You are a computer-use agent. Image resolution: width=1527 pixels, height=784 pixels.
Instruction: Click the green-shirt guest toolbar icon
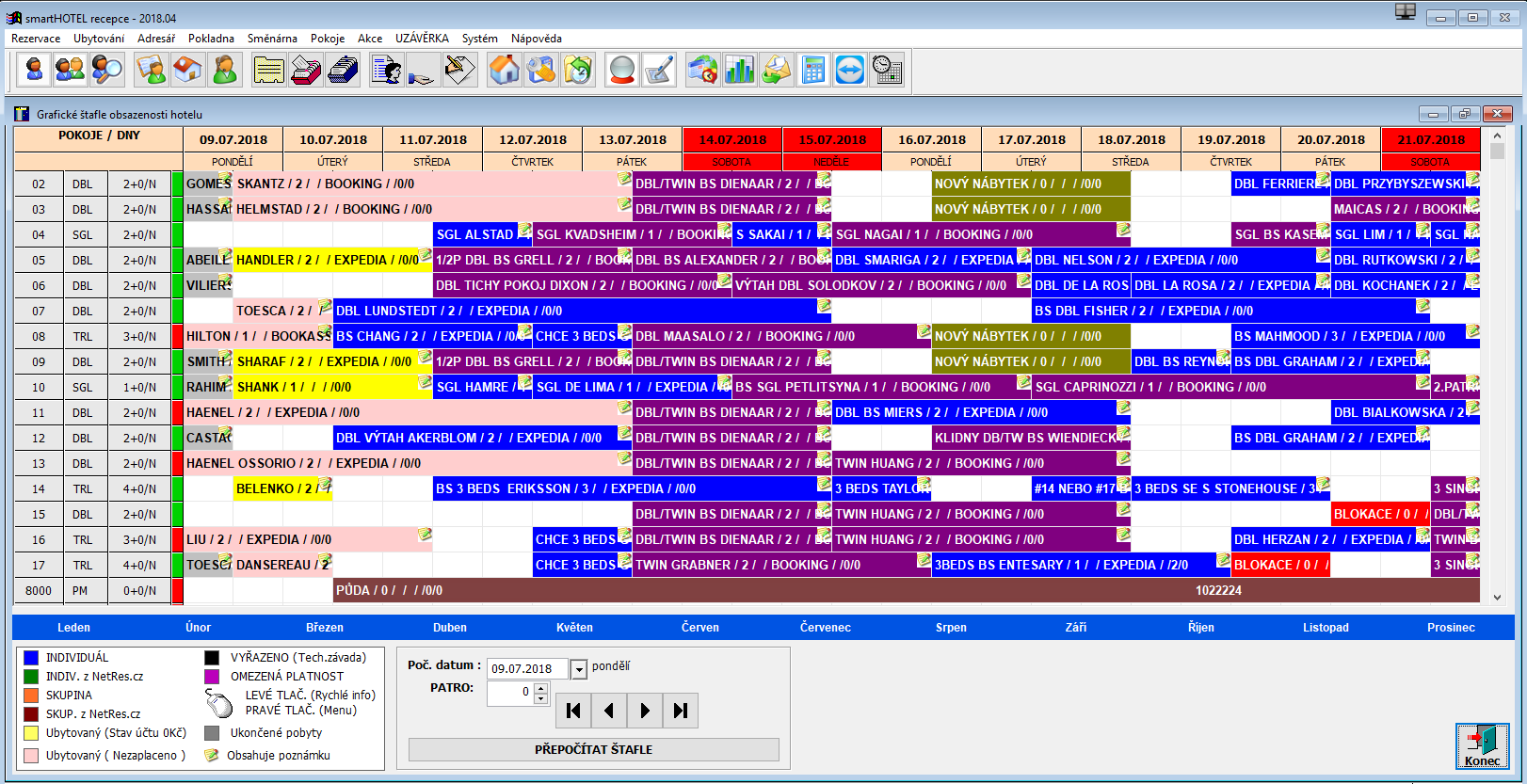pyautogui.click(x=224, y=70)
